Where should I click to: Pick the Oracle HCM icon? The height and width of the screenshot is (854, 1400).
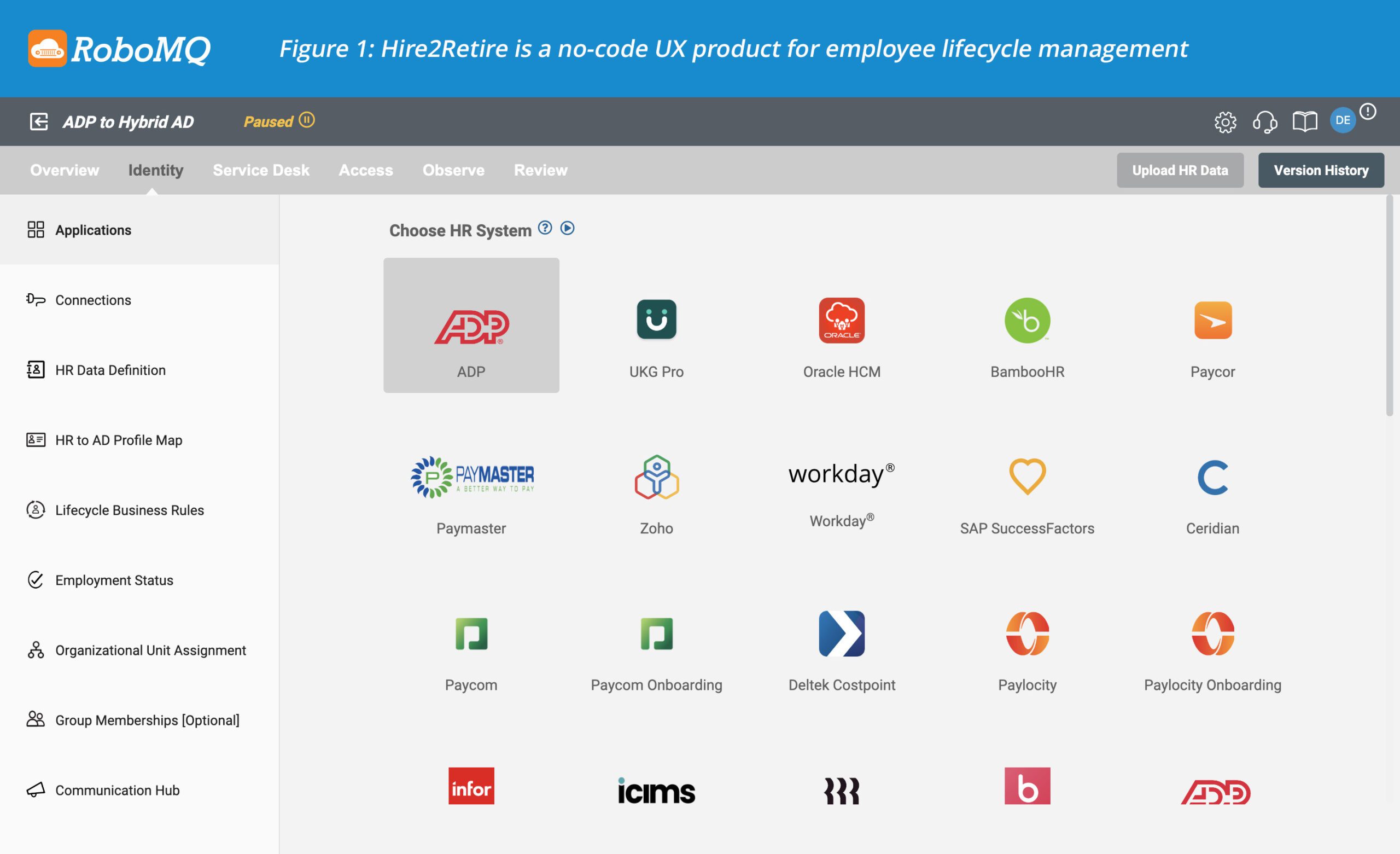pyautogui.click(x=842, y=320)
